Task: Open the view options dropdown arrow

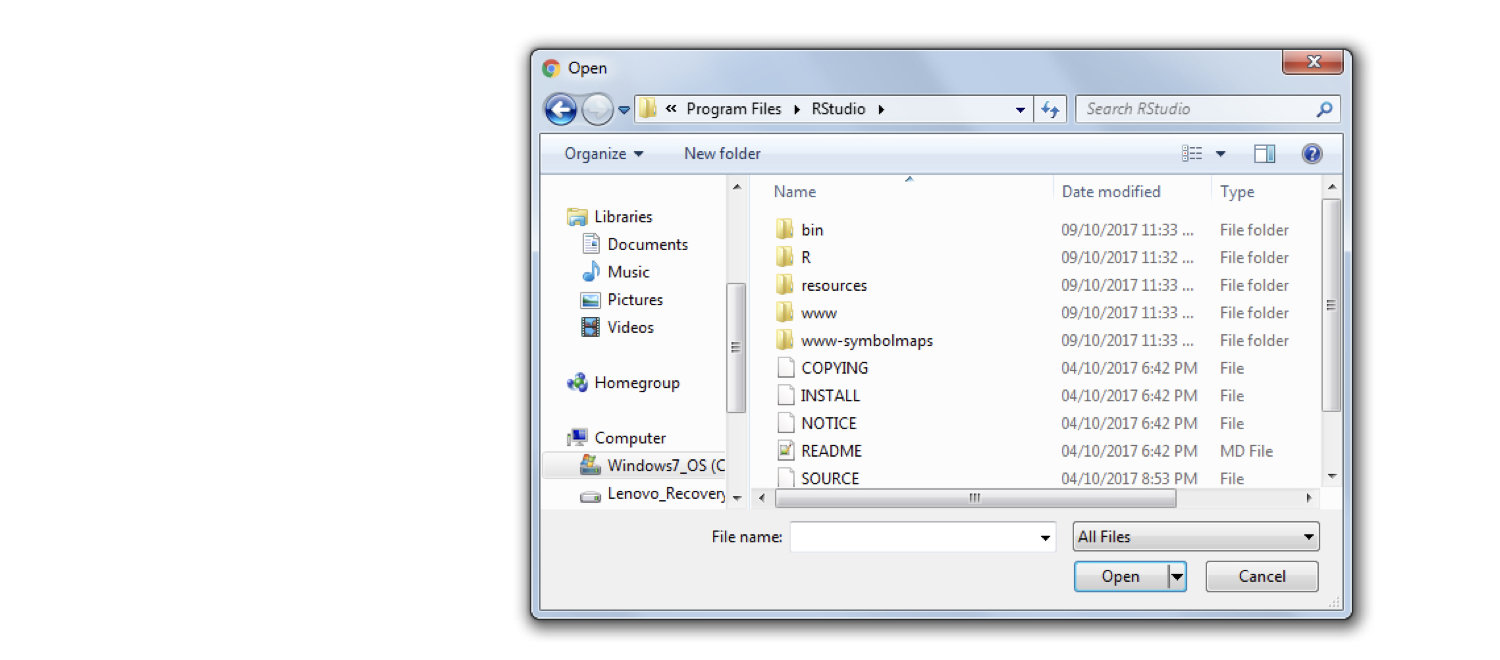Action: click(1220, 154)
